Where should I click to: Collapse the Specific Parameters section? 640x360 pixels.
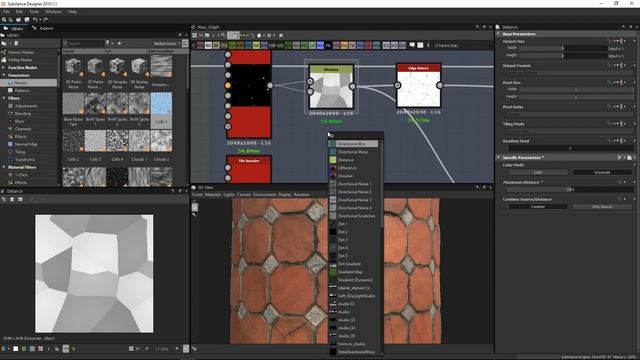click(498, 158)
